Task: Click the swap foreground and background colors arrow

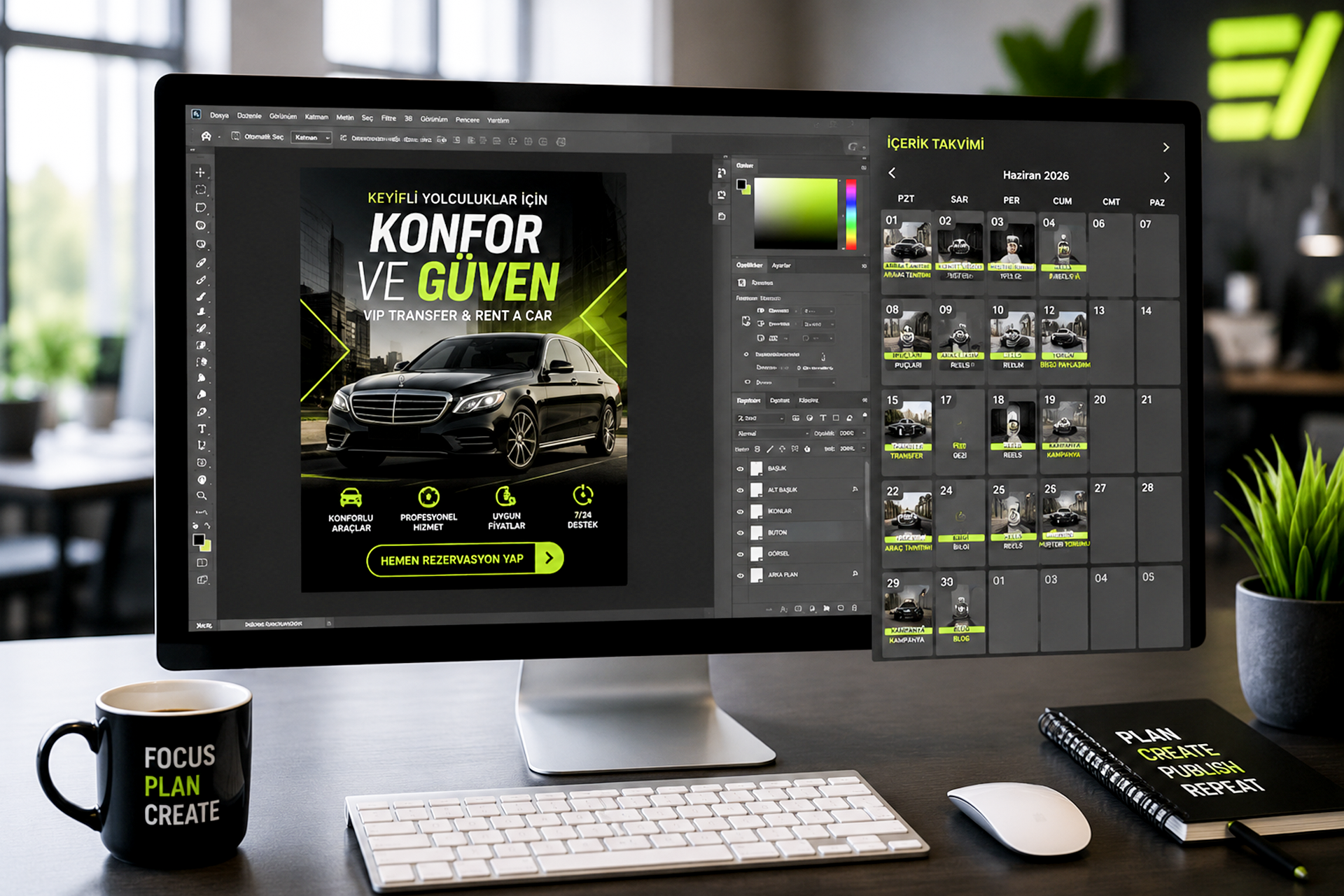Action: [207, 526]
